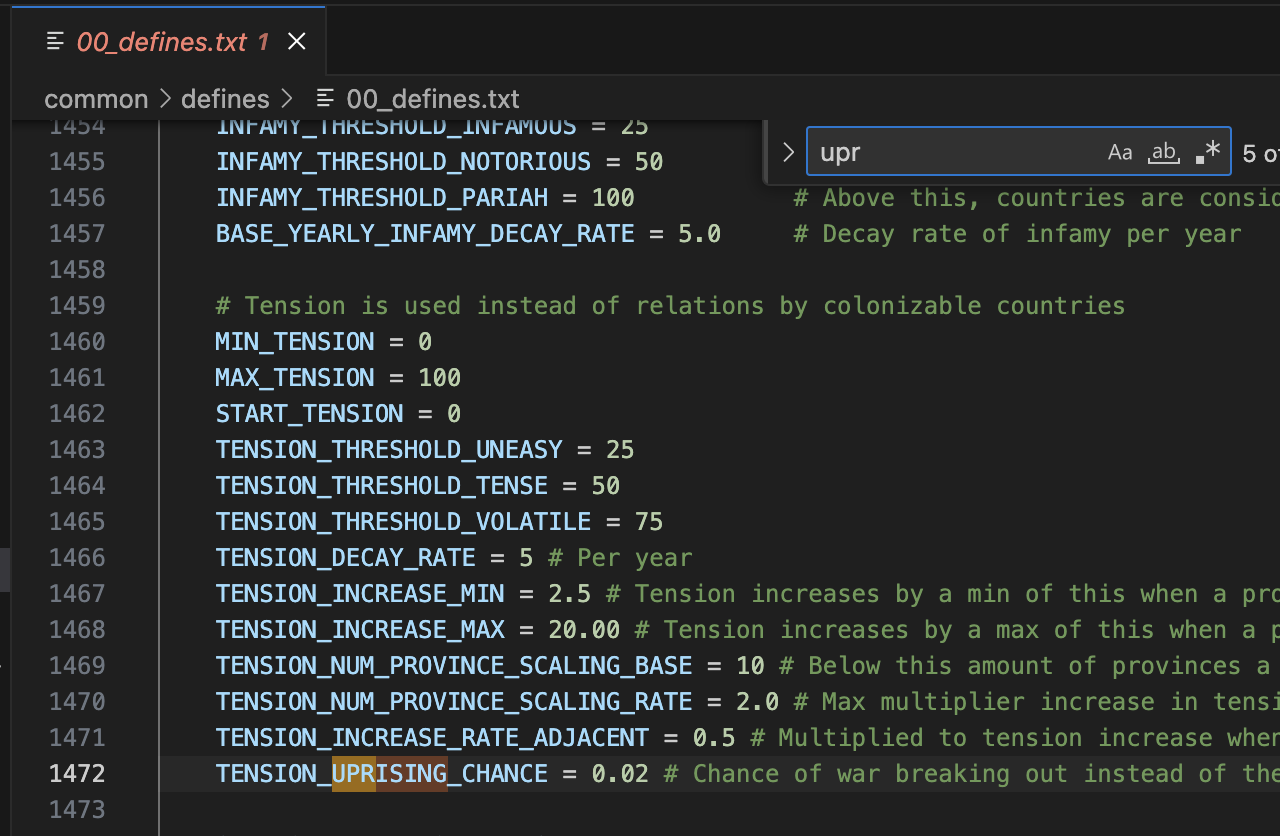Expand the replace field with the find chevron
Screen dimensions: 1280x836
tap(788, 152)
